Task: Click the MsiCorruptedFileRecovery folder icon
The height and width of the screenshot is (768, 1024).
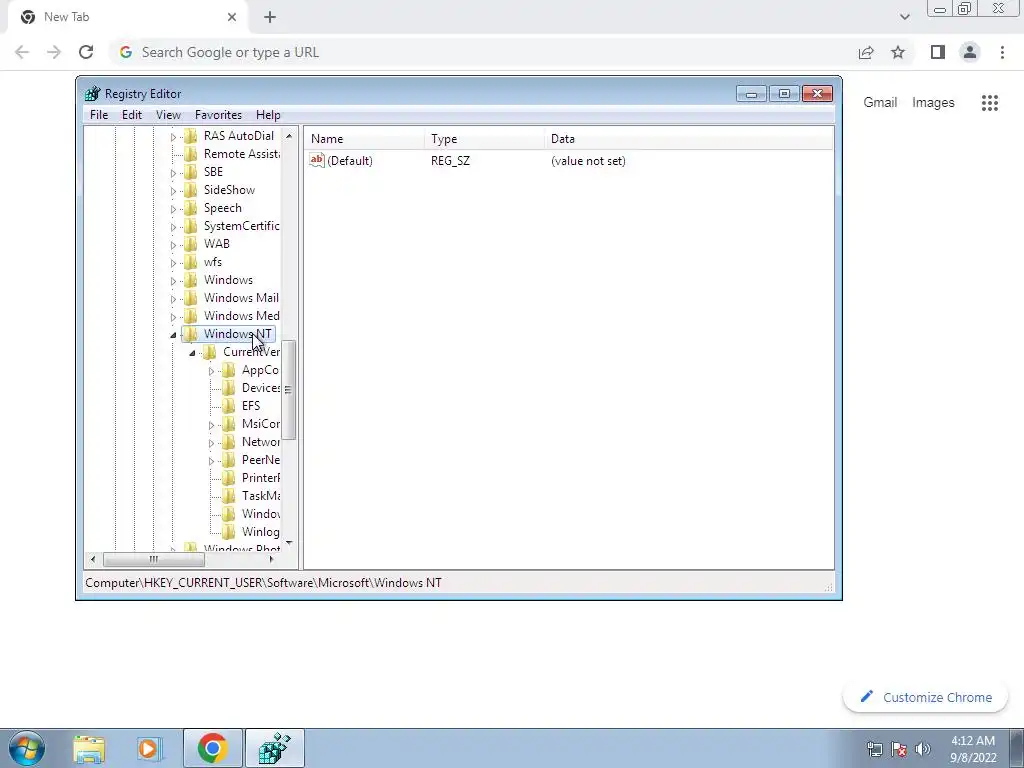Action: point(229,424)
